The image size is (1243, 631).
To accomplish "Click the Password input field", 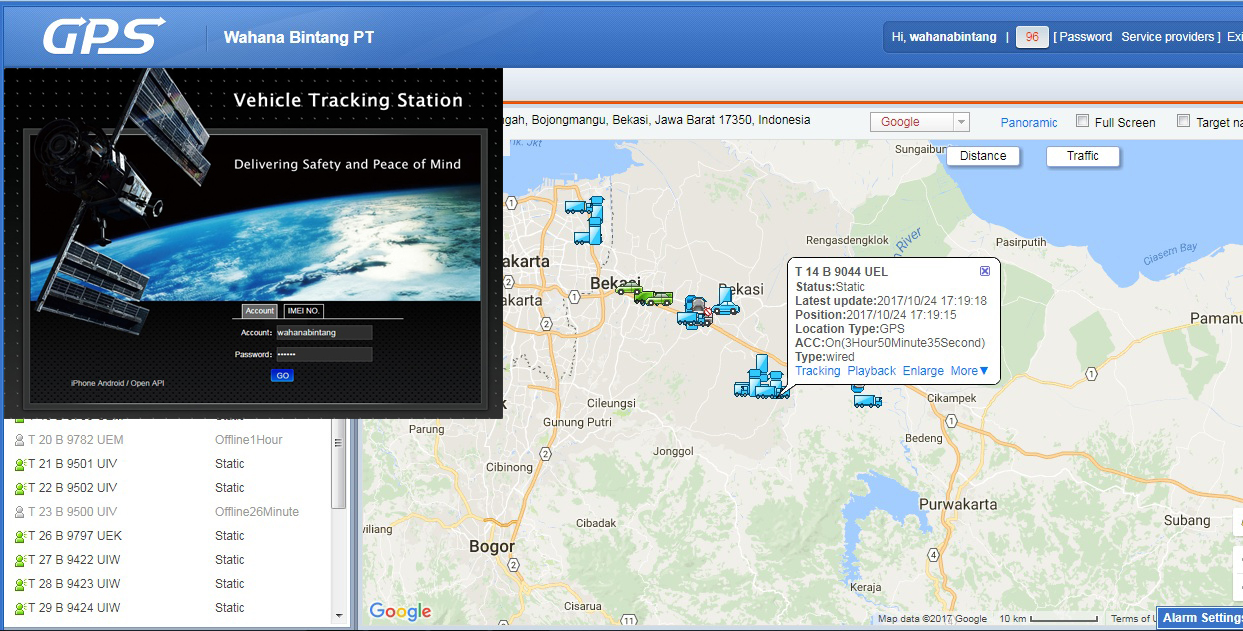I will pos(323,354).
